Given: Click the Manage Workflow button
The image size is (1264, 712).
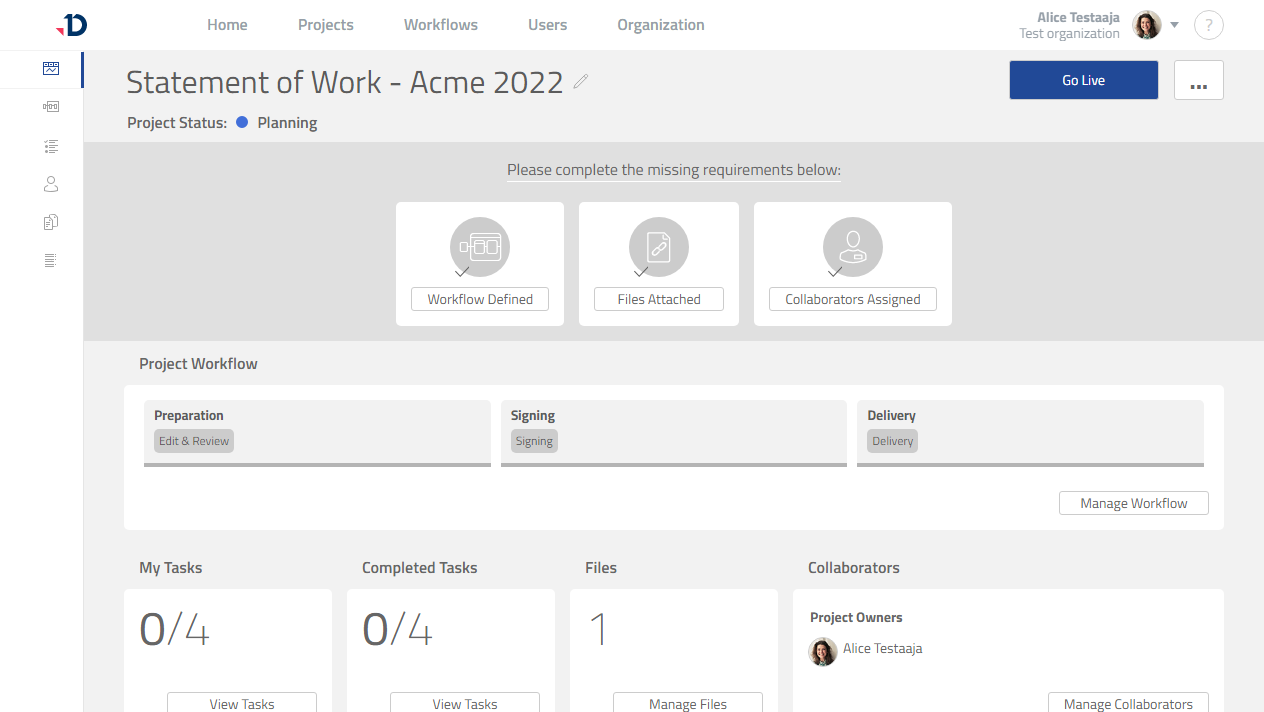Looking at the screenshot, I should 1133,502.
